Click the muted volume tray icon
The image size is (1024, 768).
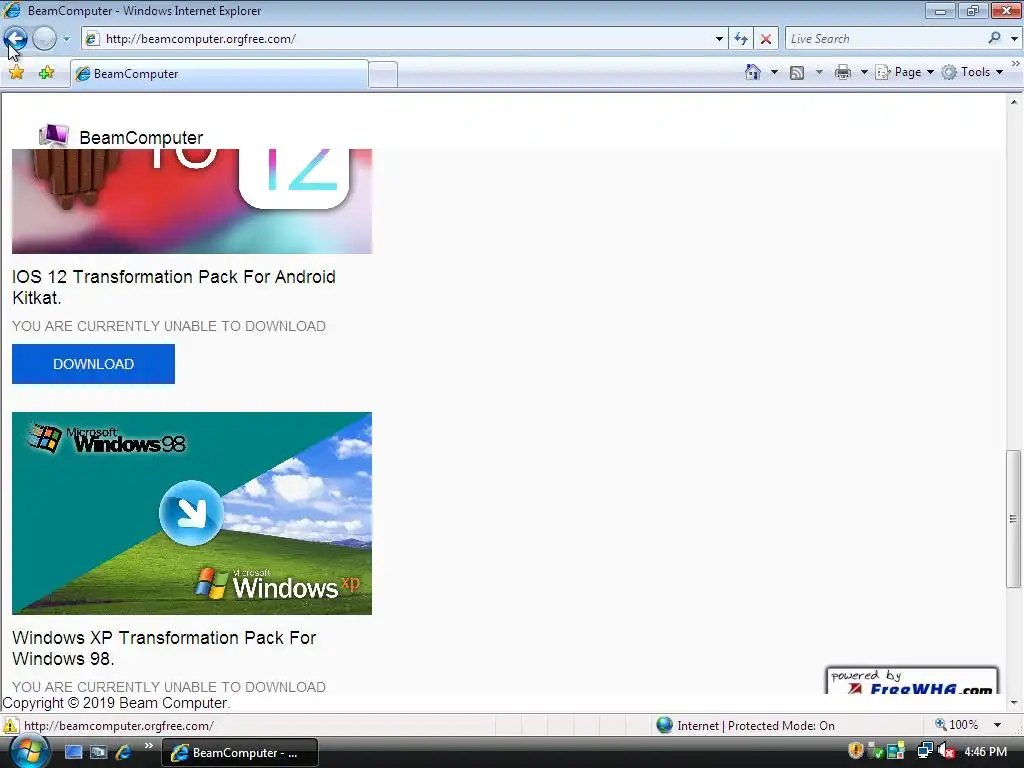946,752
